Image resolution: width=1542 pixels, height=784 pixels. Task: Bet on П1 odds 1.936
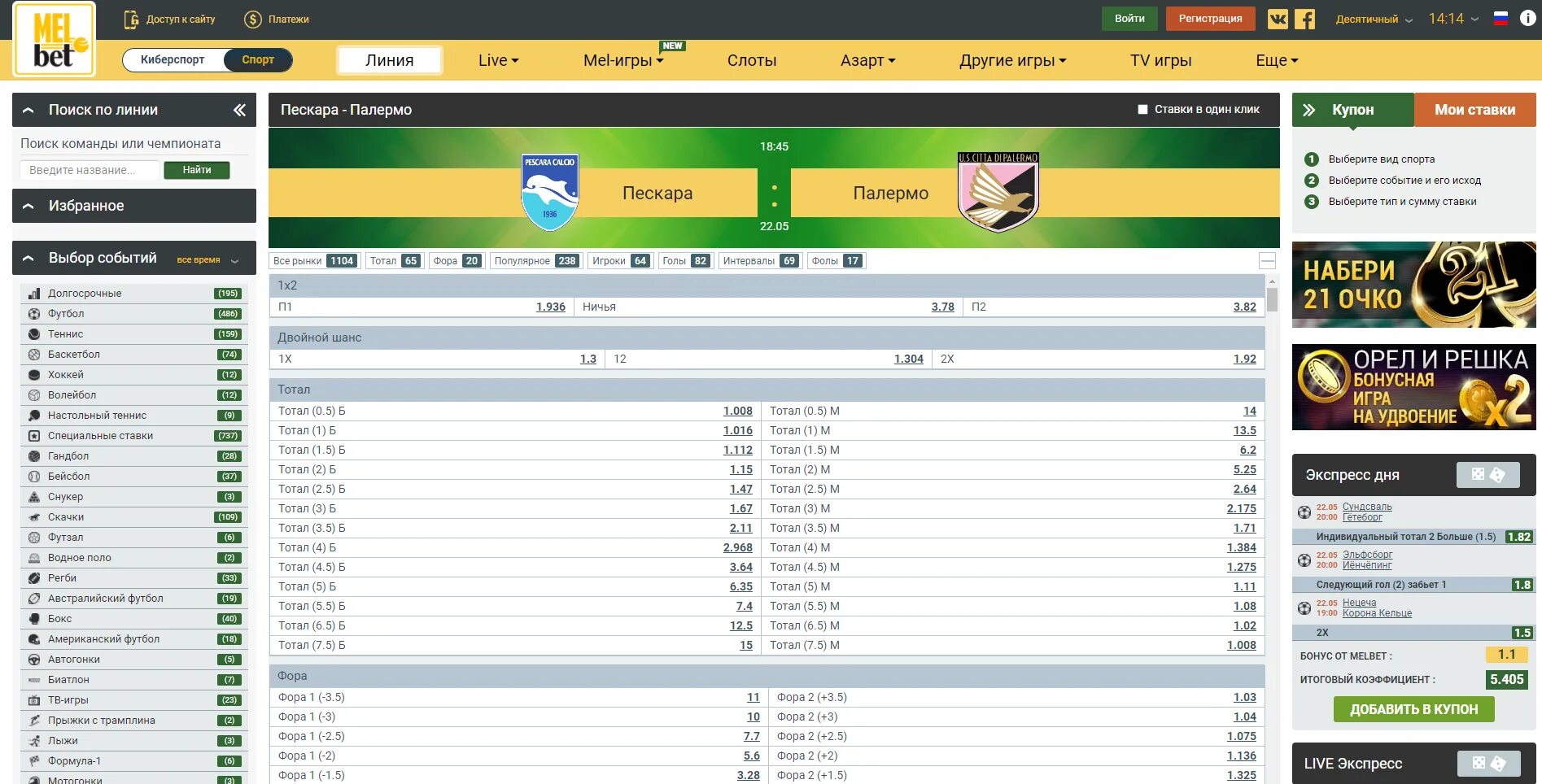coord(550,307)
